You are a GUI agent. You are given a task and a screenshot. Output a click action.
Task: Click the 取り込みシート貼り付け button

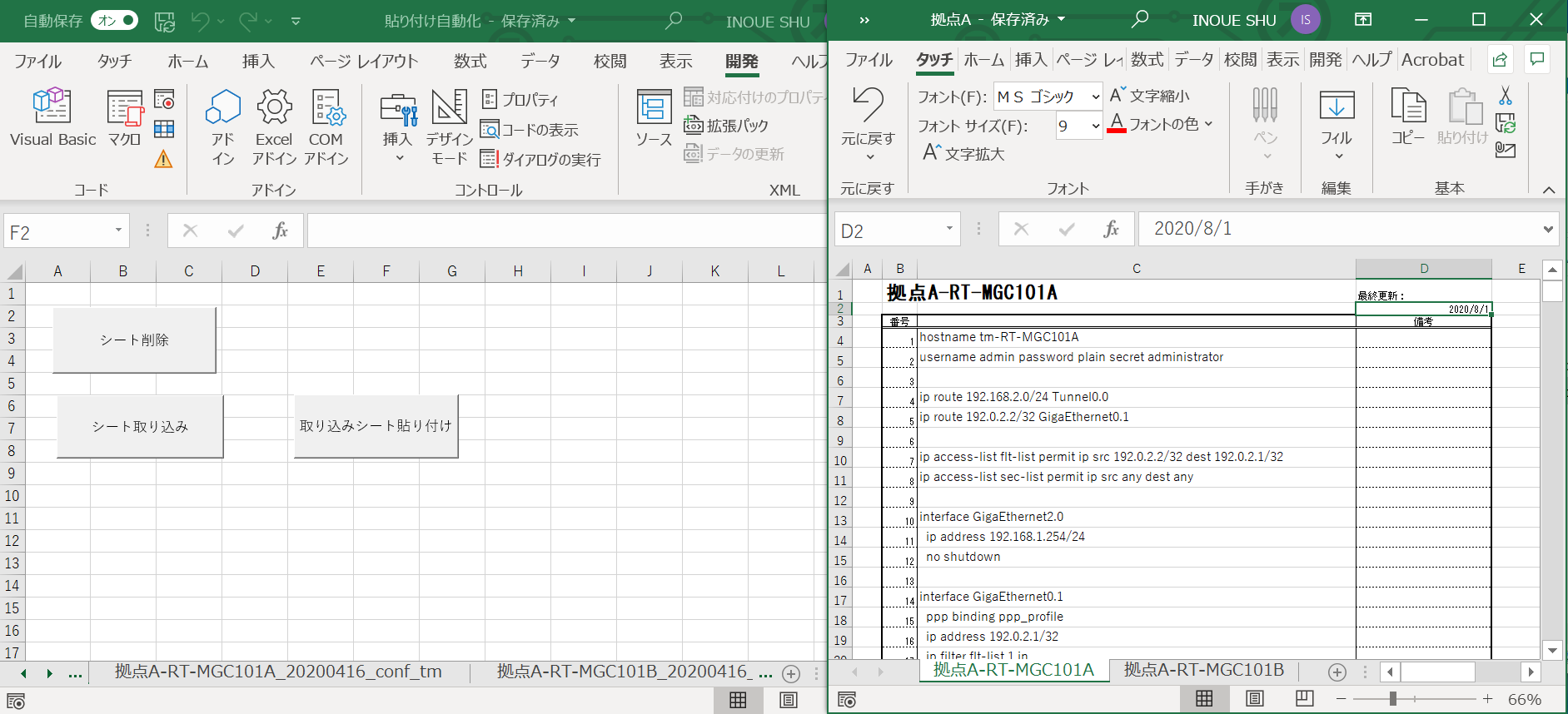tap(376, 426)
